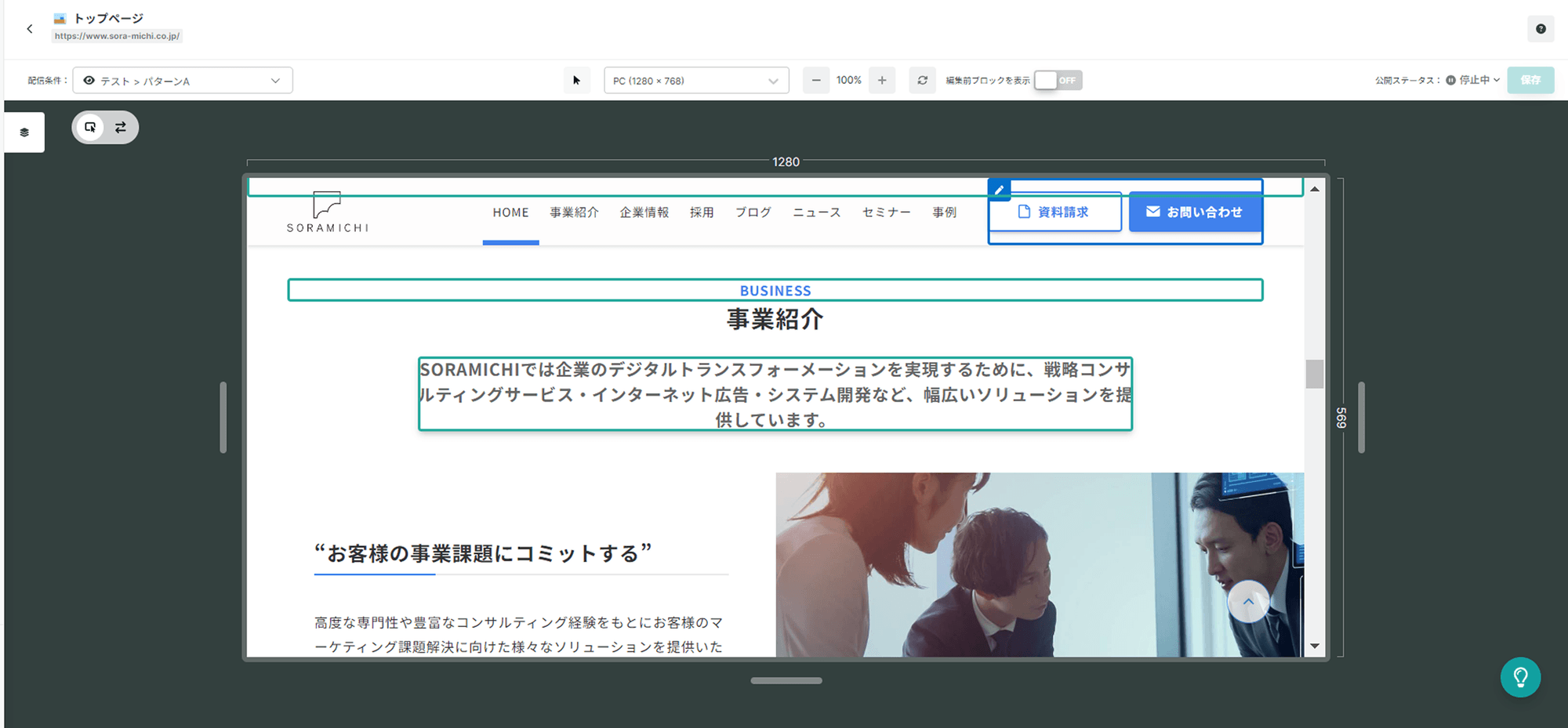This screenshot has width=1568, height=728.
Task: Click the preview scrollbar down arrow
Action: click(x=1315, y=647)
